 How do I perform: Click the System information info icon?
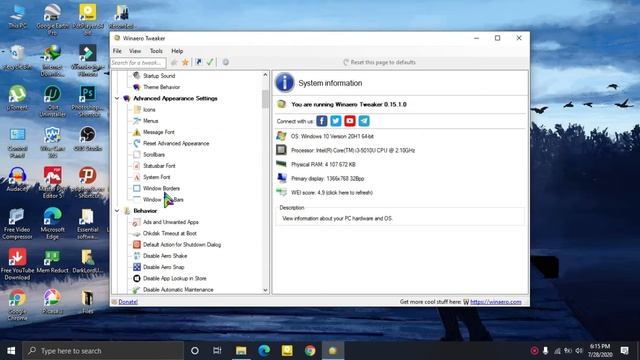(x=284, y=82)
